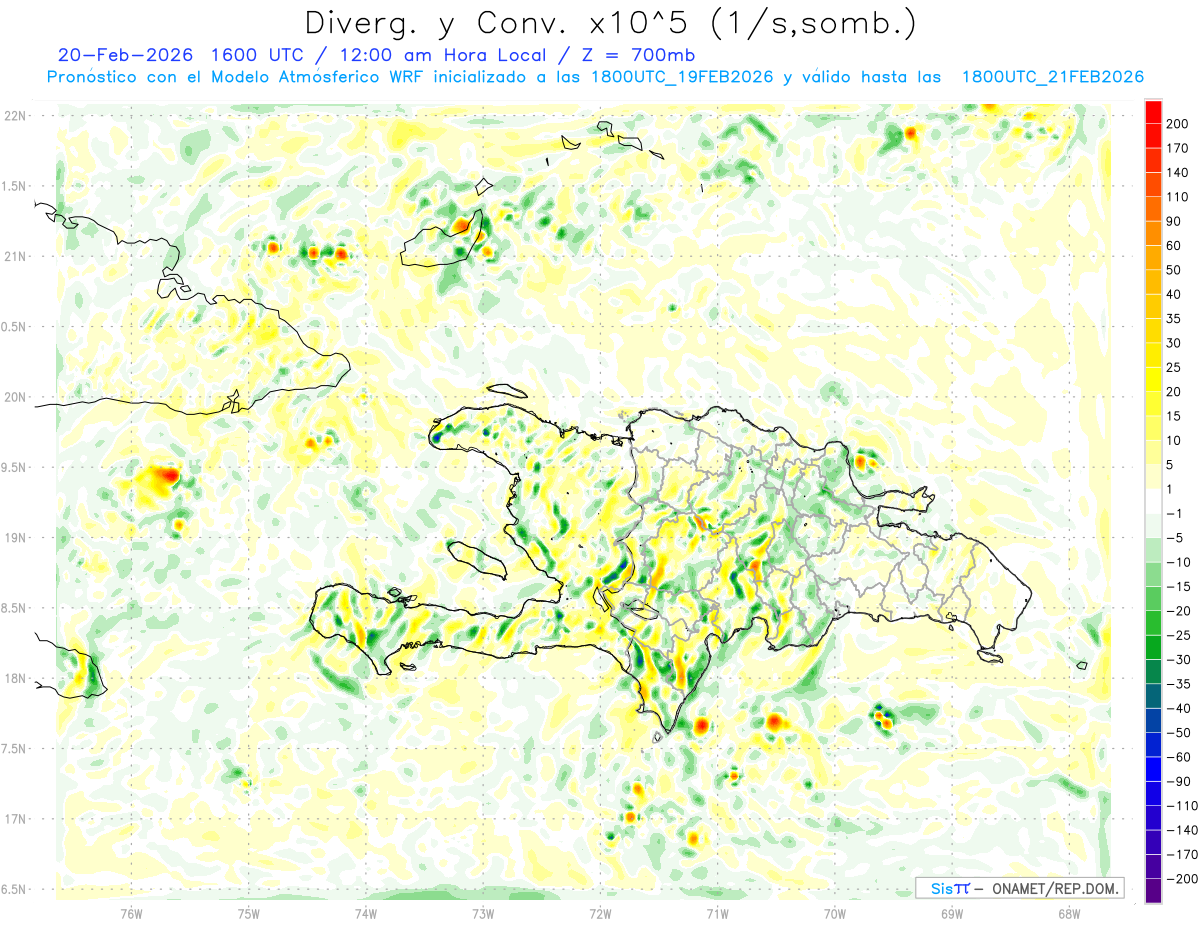Select the blue swatch between -60 and -90
Viewport: 1200px width, 927px height.
(x=1153, y=769)
